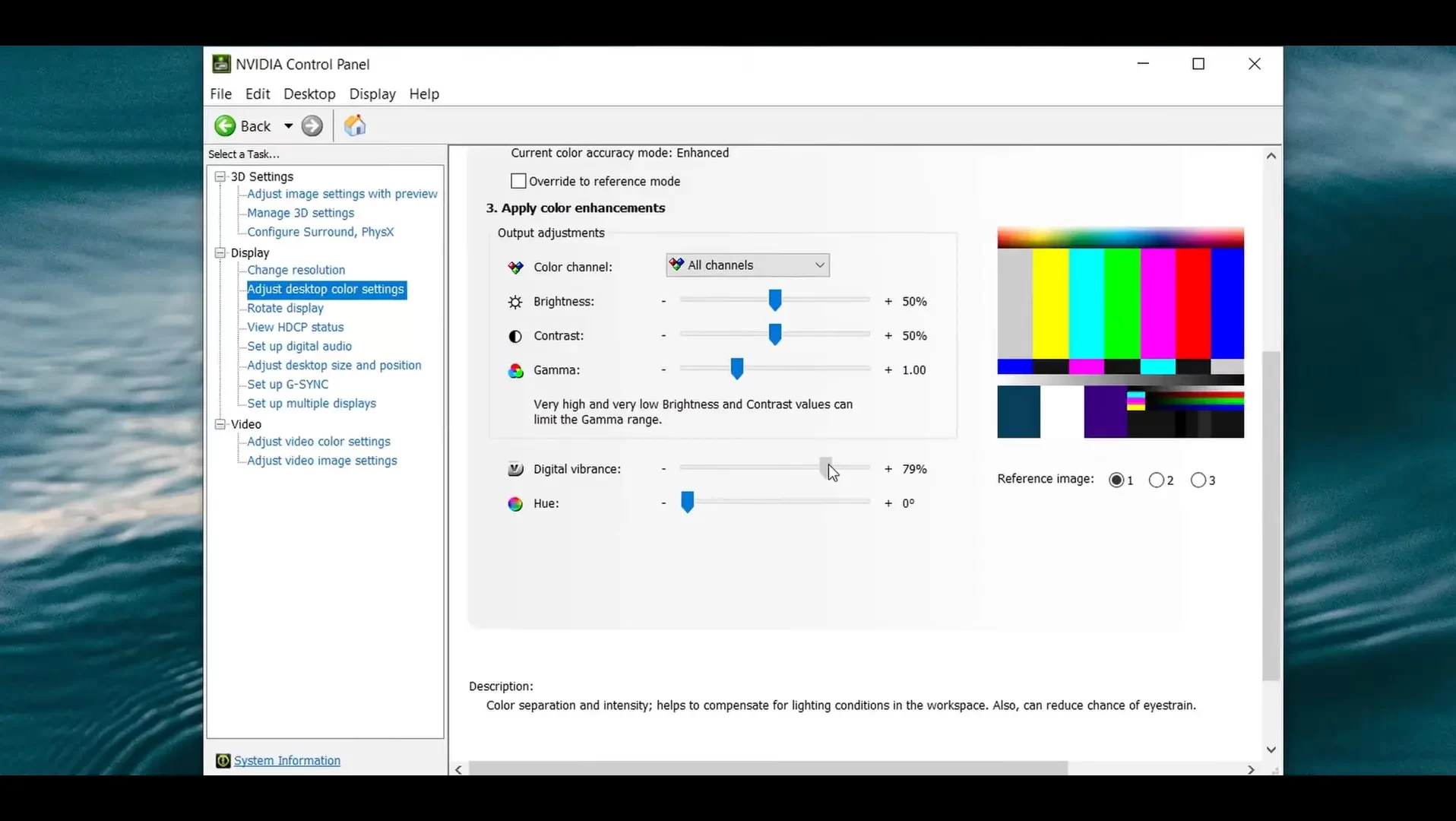Go back using the green Back arrow
Image resolution: width=1456 pixels, height=821 pixels.
pos(225,126)
